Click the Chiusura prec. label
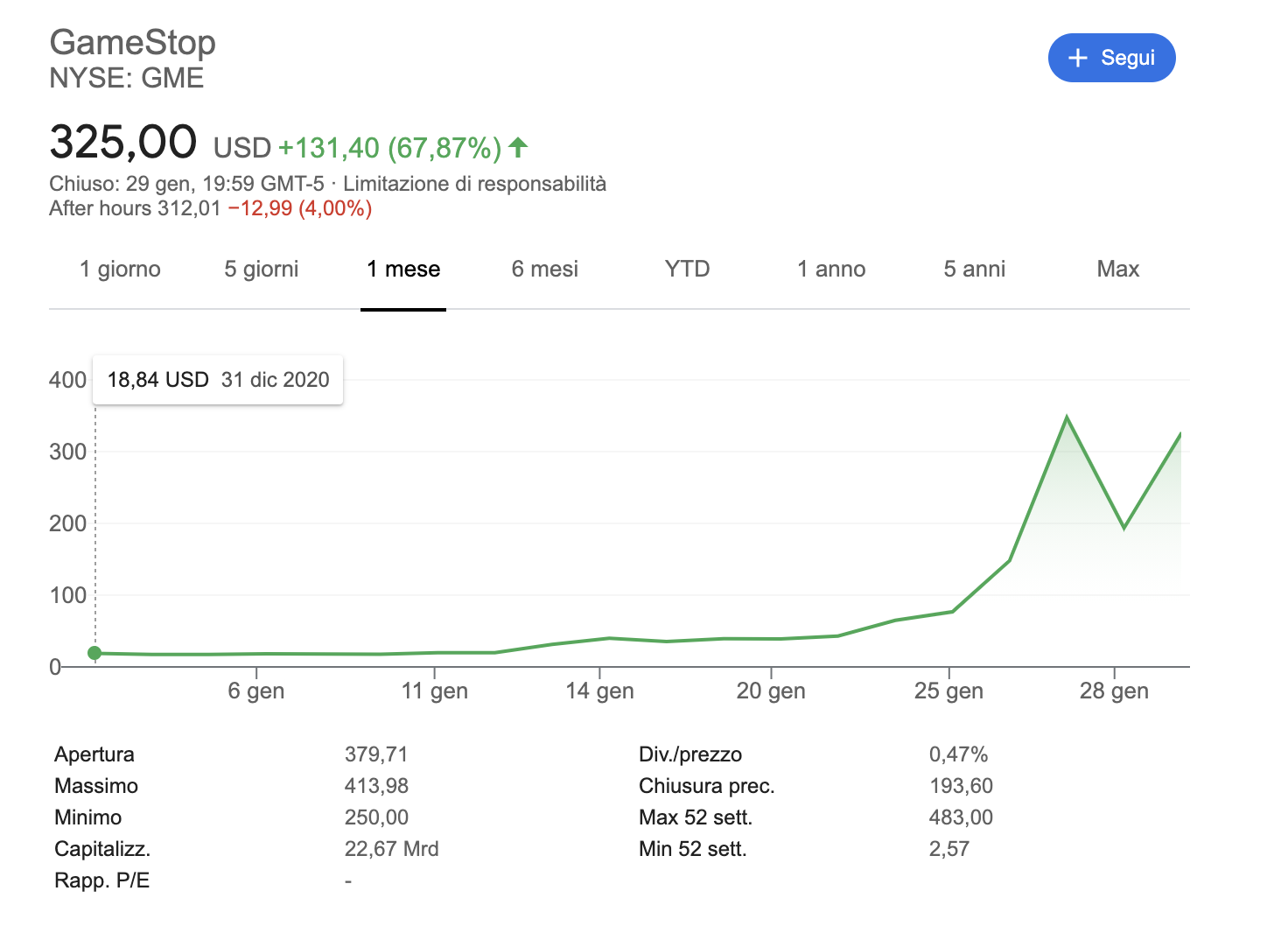The image size is (1288, 933). pos(707,786)
